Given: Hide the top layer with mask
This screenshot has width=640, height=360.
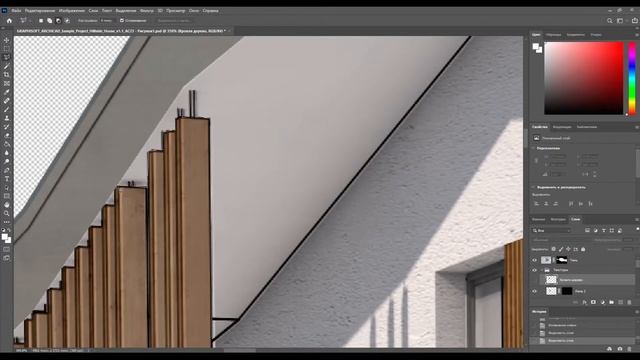Looking at the screenshot, I should point(535,260).
